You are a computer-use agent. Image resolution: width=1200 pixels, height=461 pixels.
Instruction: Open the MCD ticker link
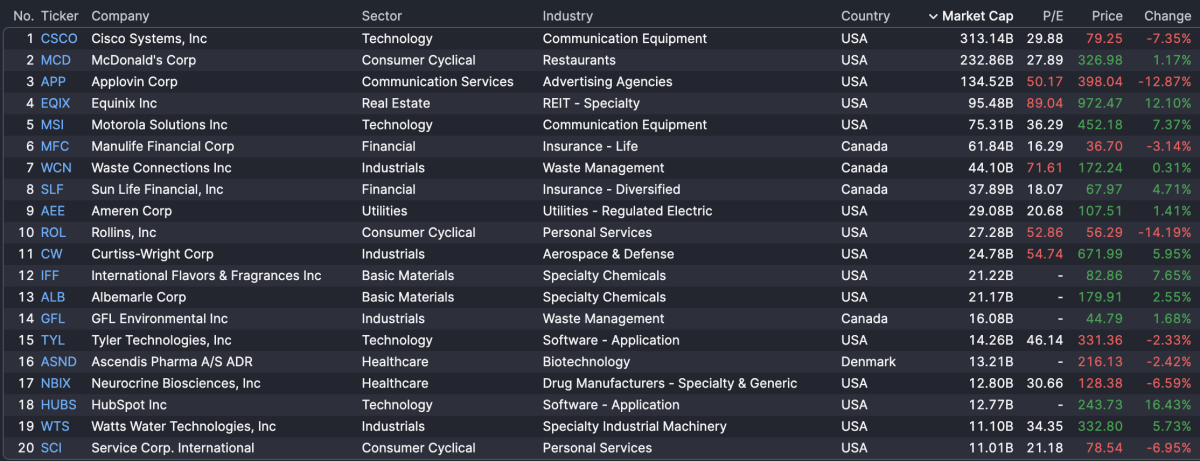point(56,60)
